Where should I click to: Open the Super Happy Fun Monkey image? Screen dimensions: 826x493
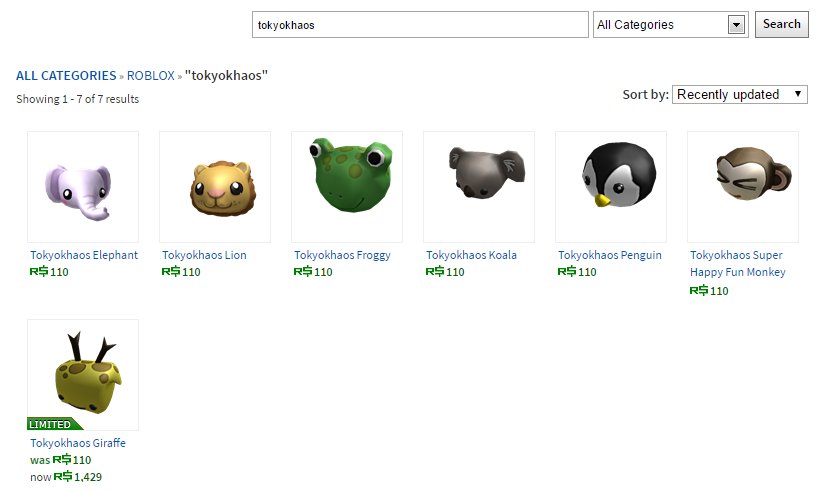(743, 187)
